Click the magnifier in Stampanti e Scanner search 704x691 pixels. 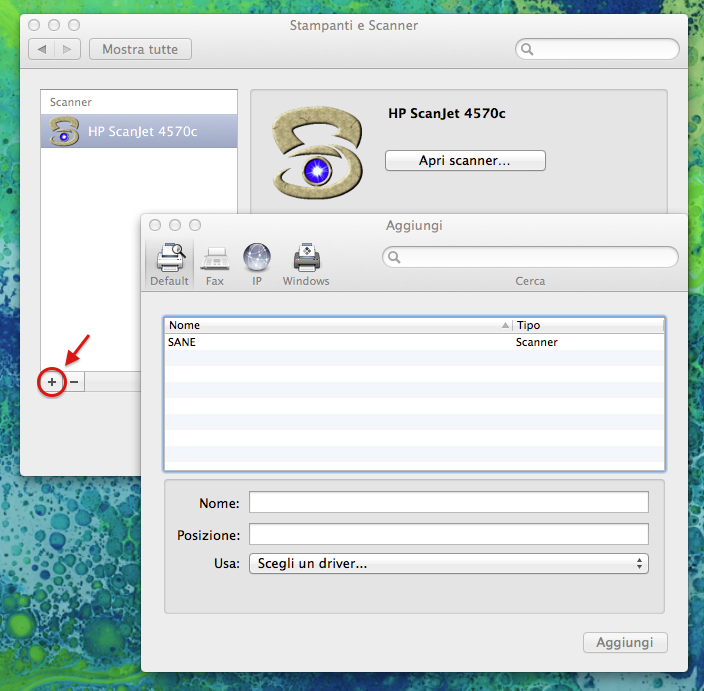pyautogui.click(x=527, y=49)
